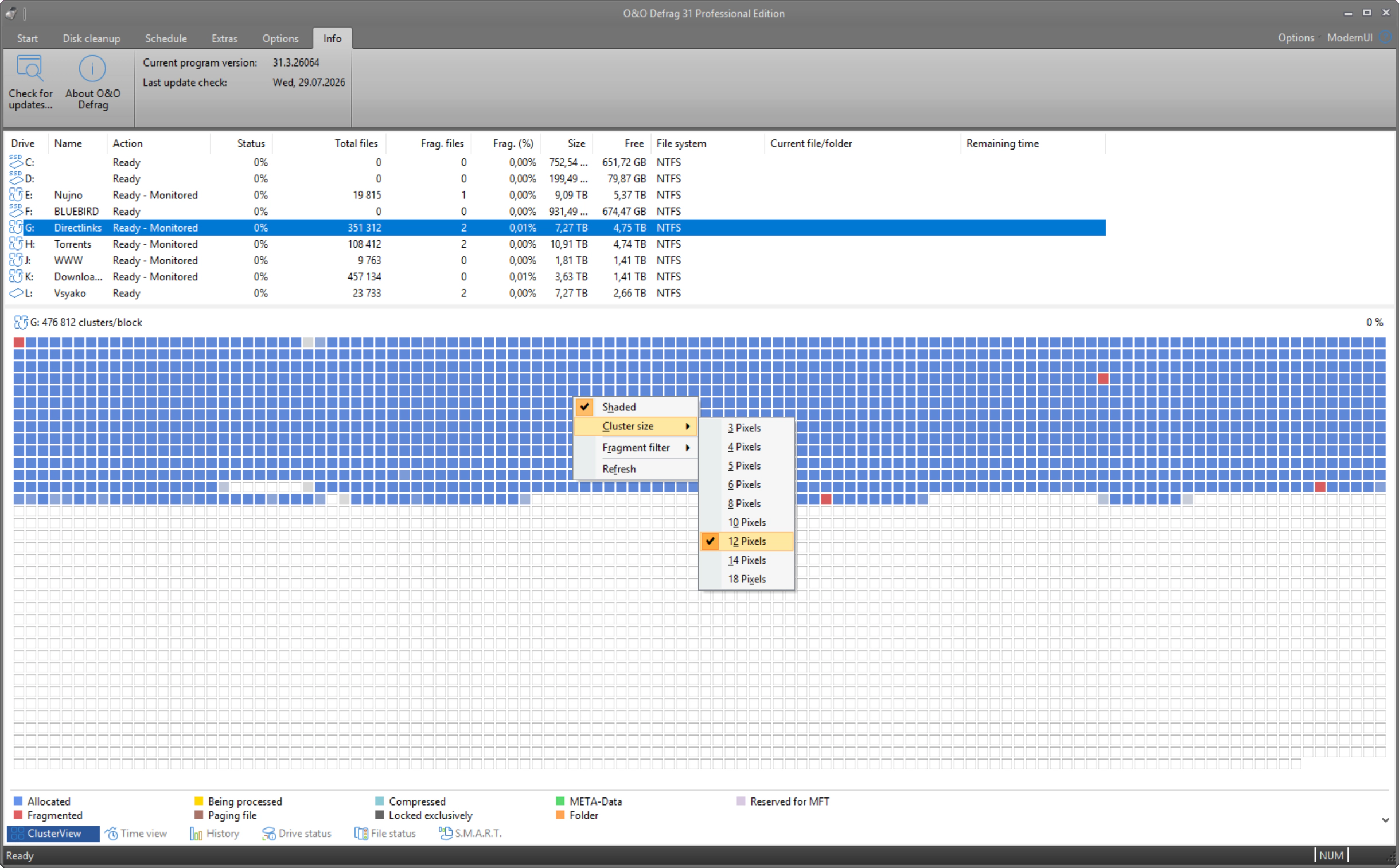This screenshot has height=868, width=1399.
Task: Click the yellow Being processed legend swatch
Action: pos(198,801)
